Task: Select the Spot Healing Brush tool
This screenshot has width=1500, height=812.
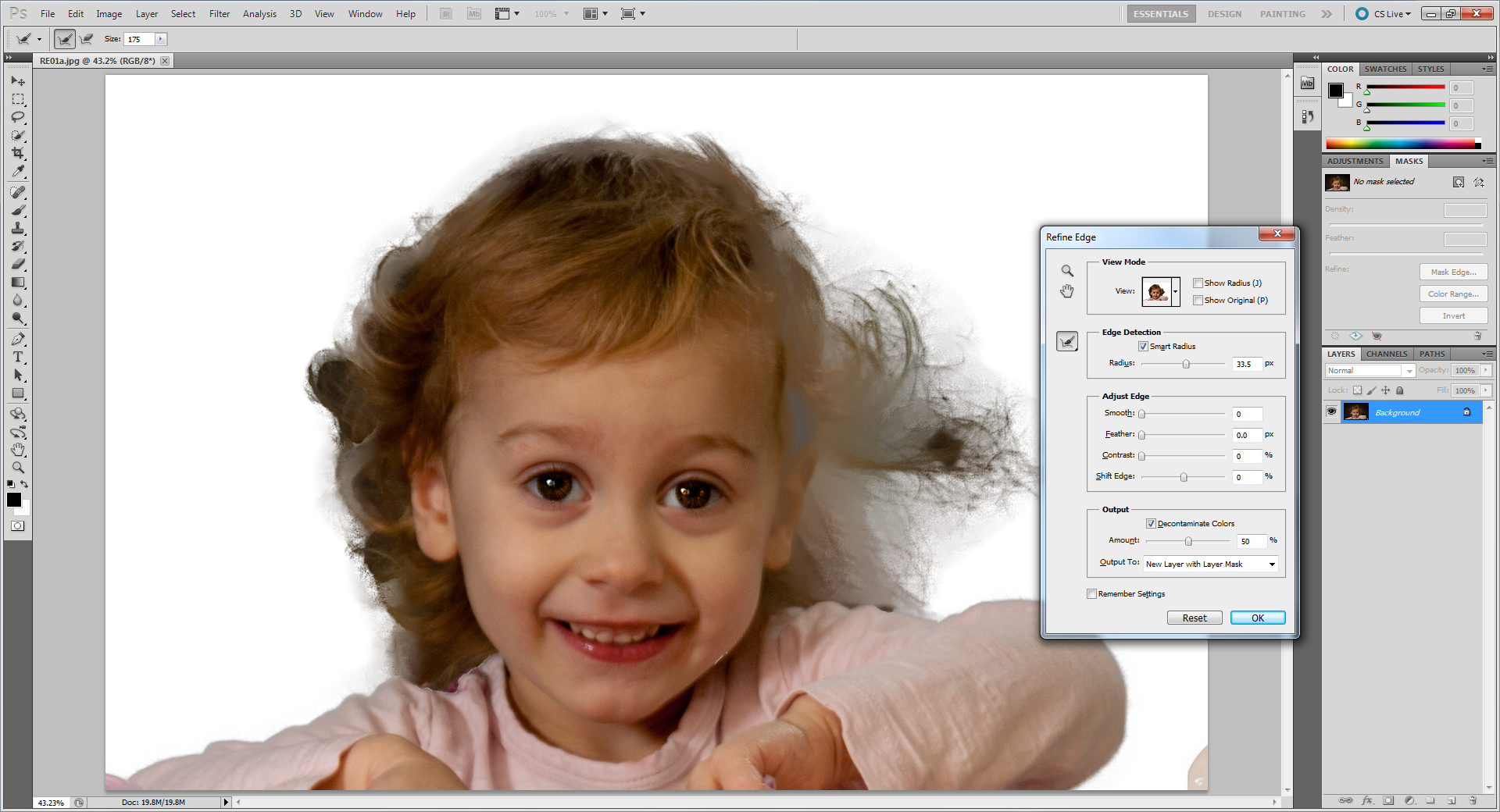Action: pos(18,192)
